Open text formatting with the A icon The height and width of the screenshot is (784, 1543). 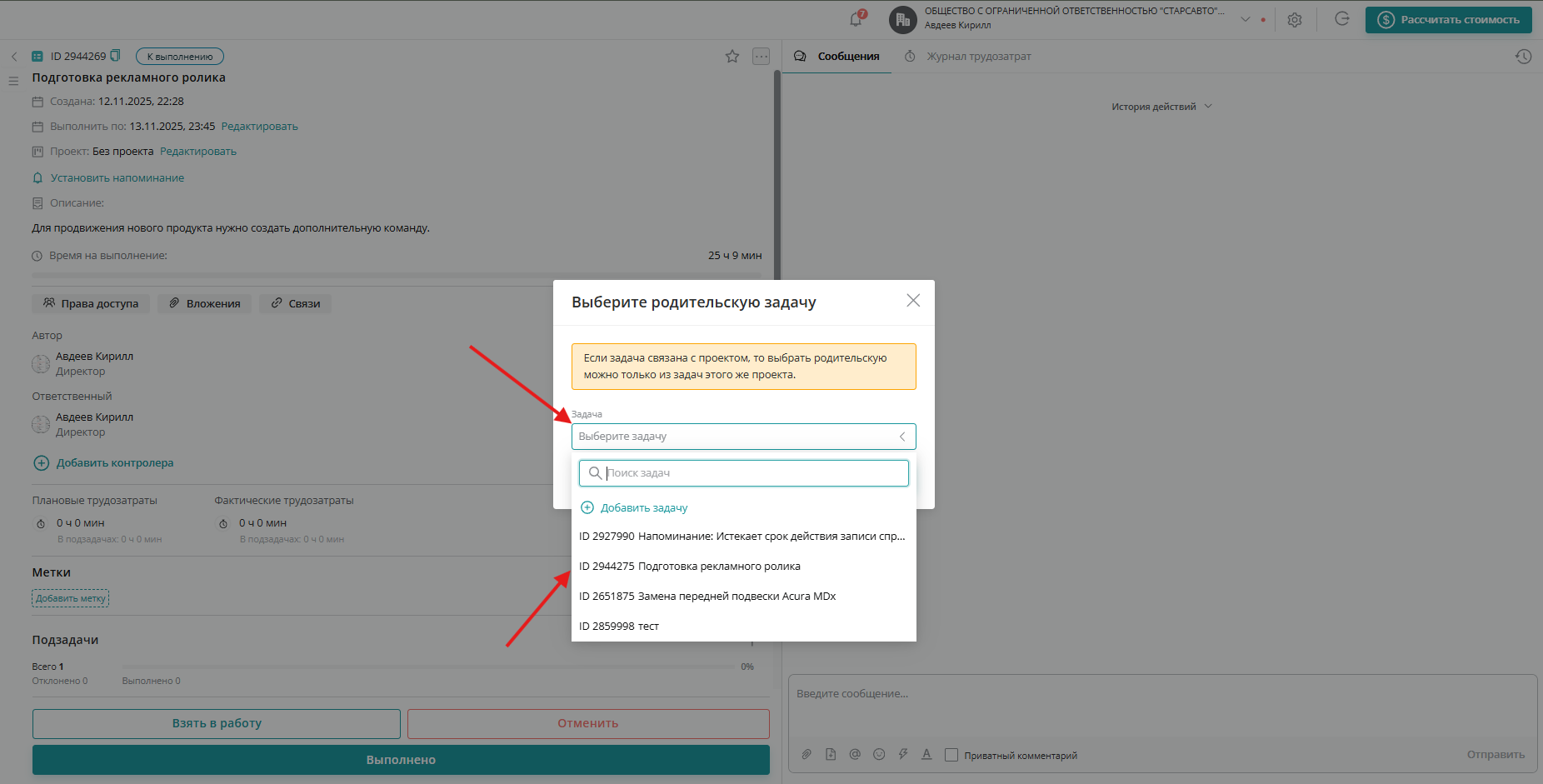[926, 754]
